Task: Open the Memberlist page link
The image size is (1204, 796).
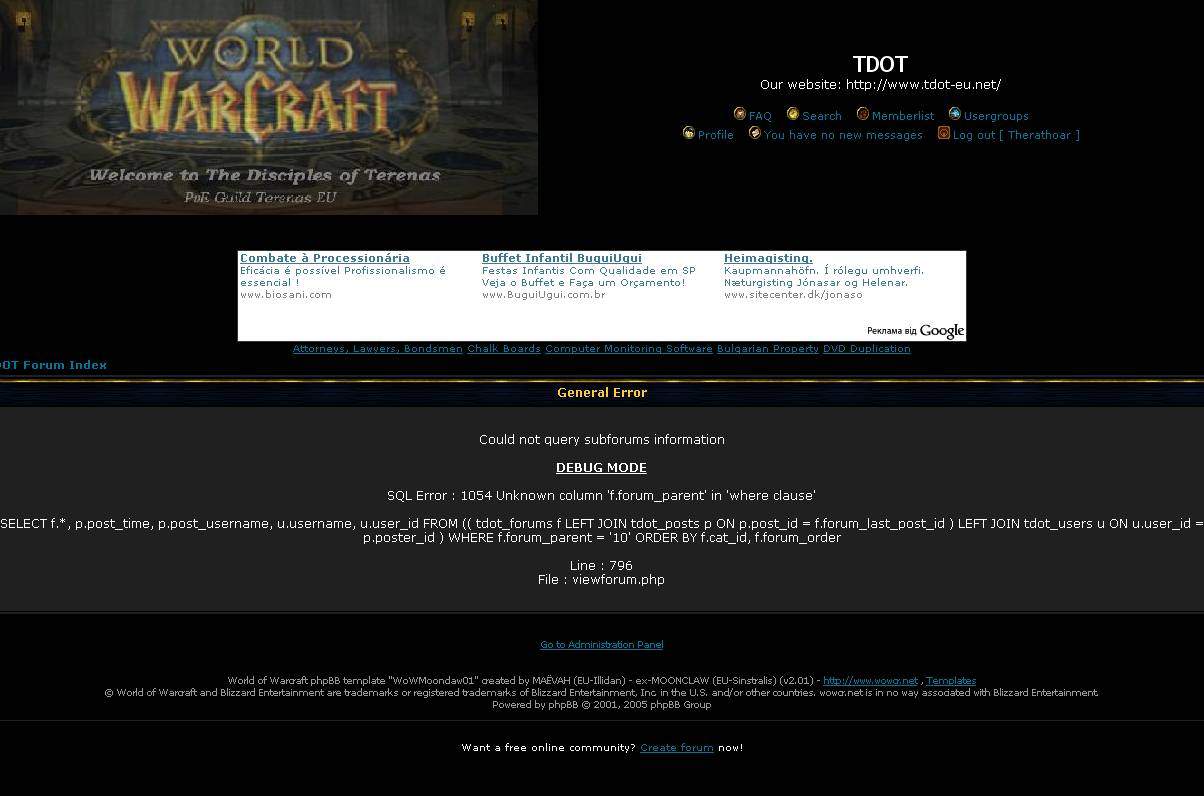Action: pos(902,116)
